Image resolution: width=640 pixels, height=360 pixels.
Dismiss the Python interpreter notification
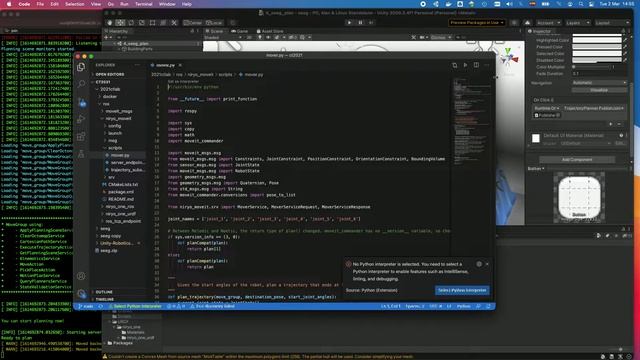[x=487, y=264]
